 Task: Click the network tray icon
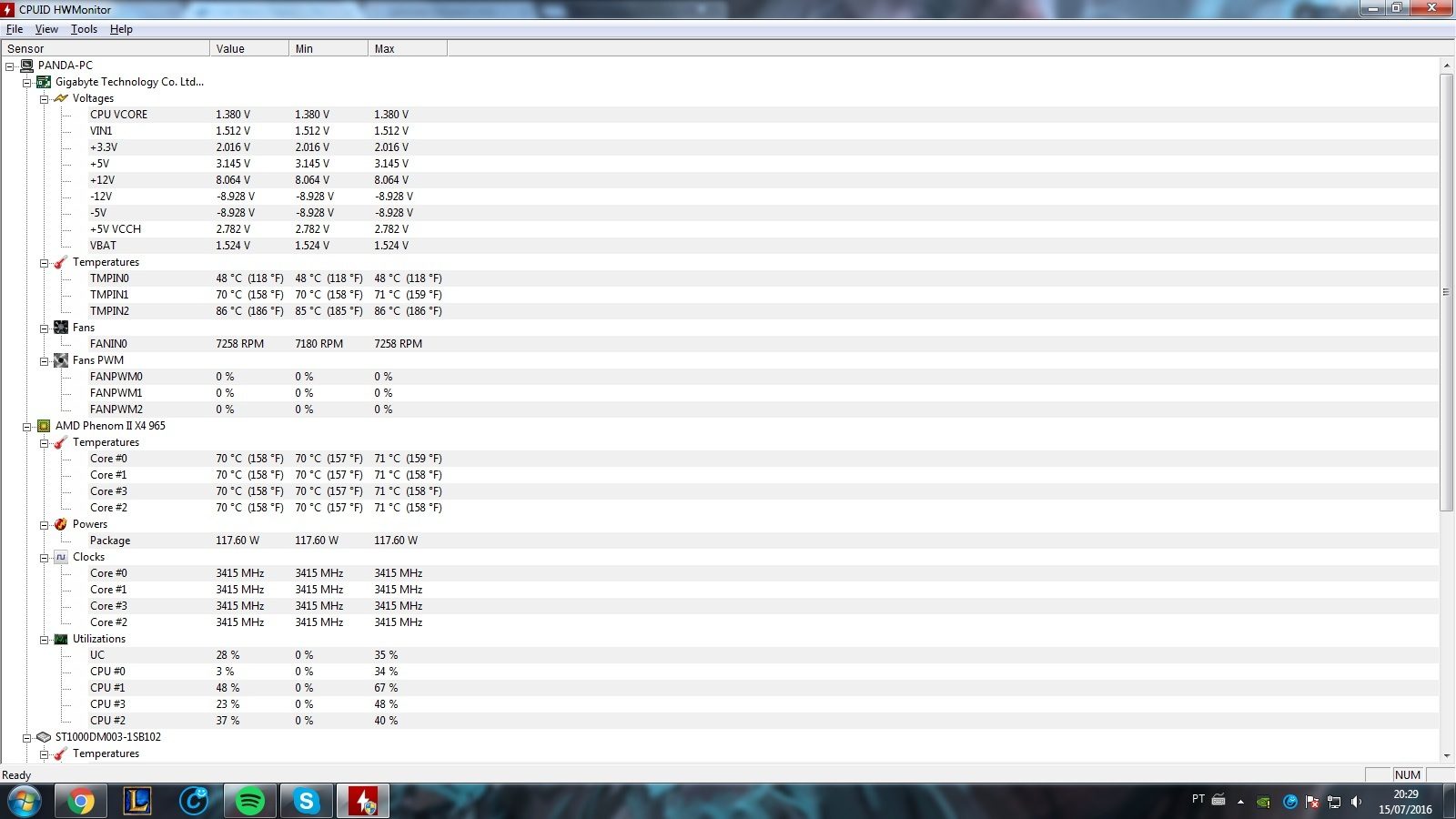[x=1334, y=802]
